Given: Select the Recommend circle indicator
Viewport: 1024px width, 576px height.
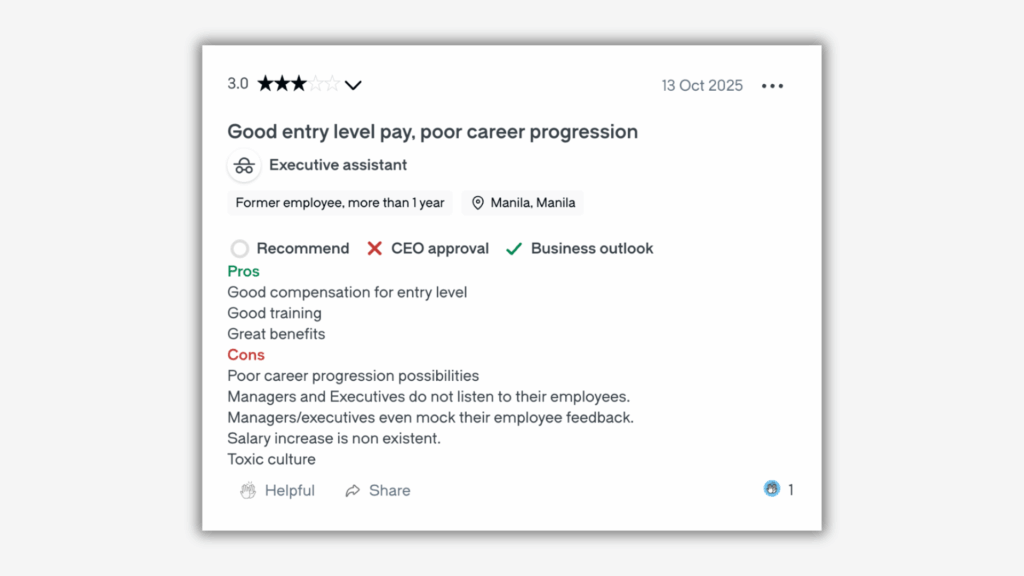Looking at the screenshot, I should (239, 248).
